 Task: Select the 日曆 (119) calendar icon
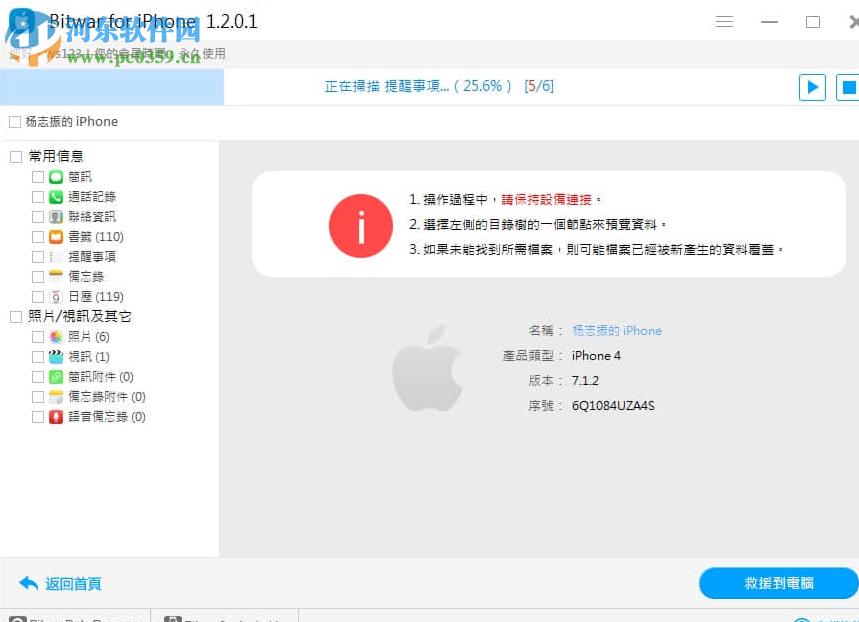coord(55,296)
